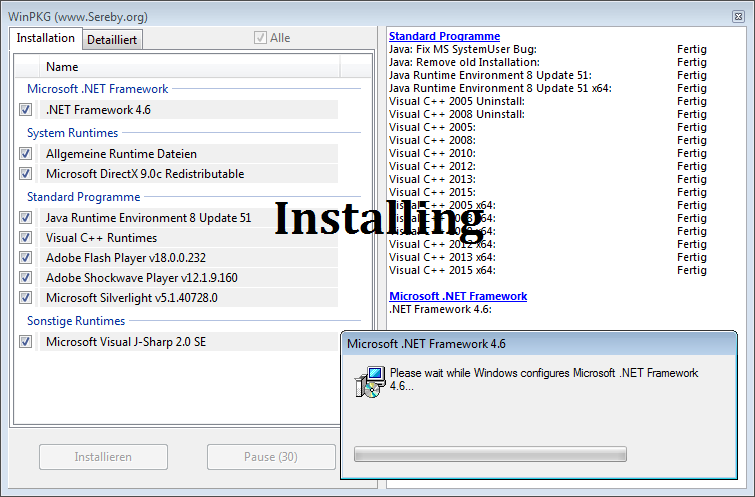Viewport: 755px width, 497px height.
Task: Click log entry Visual C++ 2013 x64
Action: 442,257
